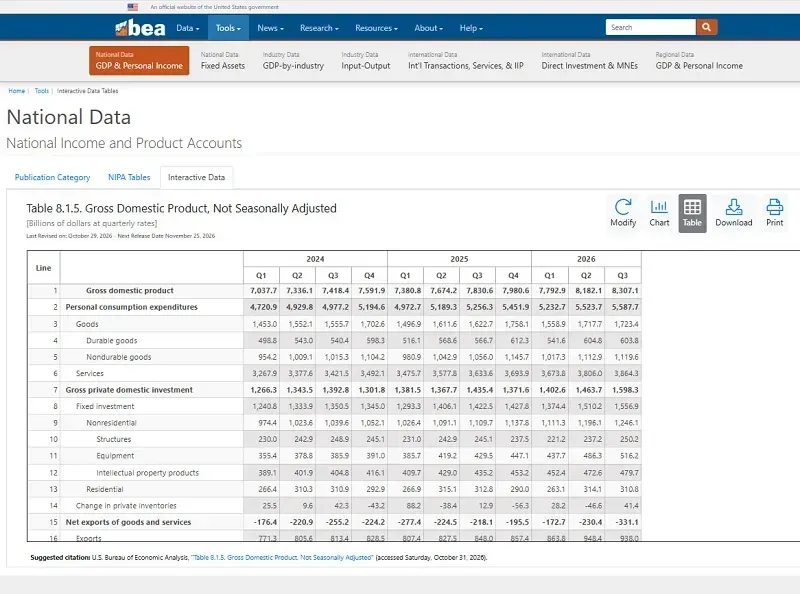
Task: Open the Resources dropdown menu
Action: coord(376,28)
